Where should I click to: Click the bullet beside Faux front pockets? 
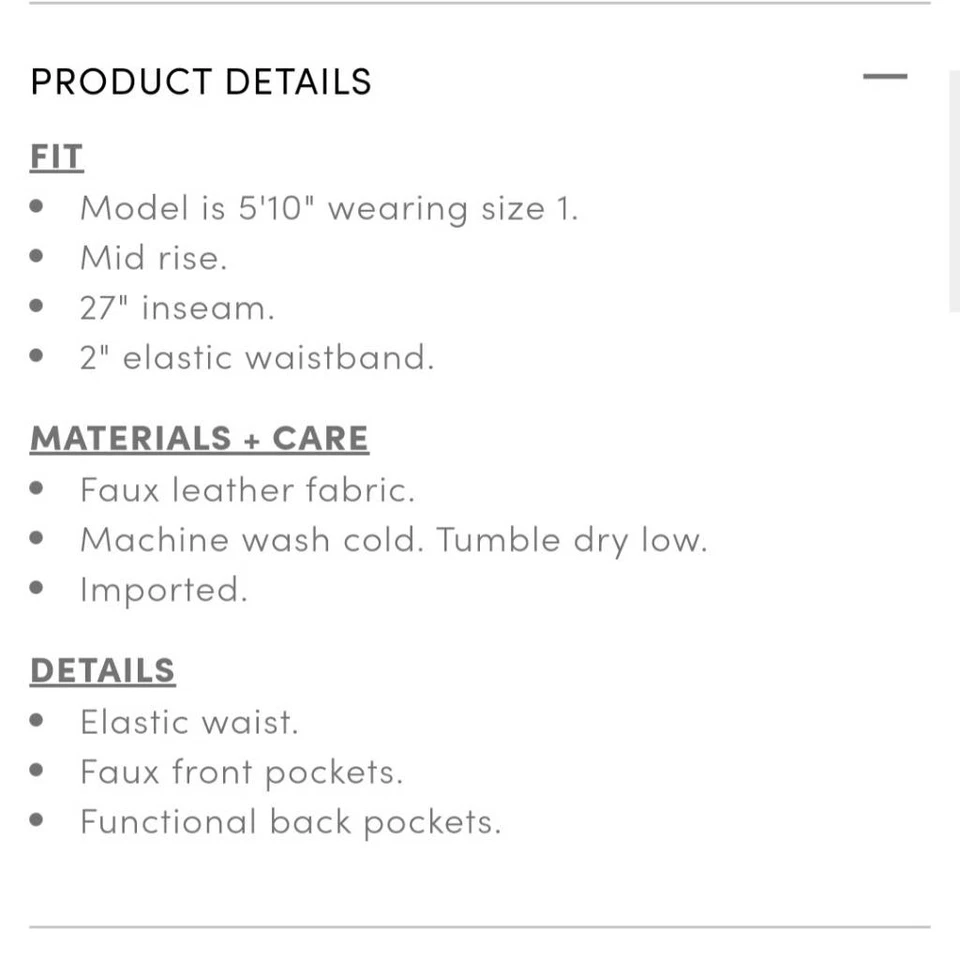pyautogui.click(x=38, y=769)
